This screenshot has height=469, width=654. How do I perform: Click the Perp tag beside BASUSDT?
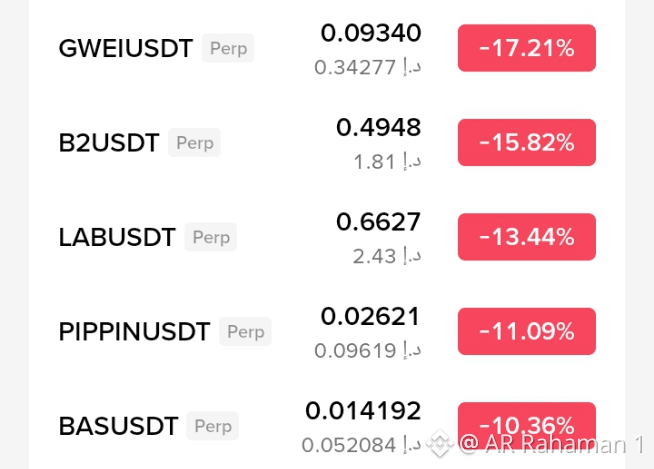pyautogui.click(x=213, y=426)
